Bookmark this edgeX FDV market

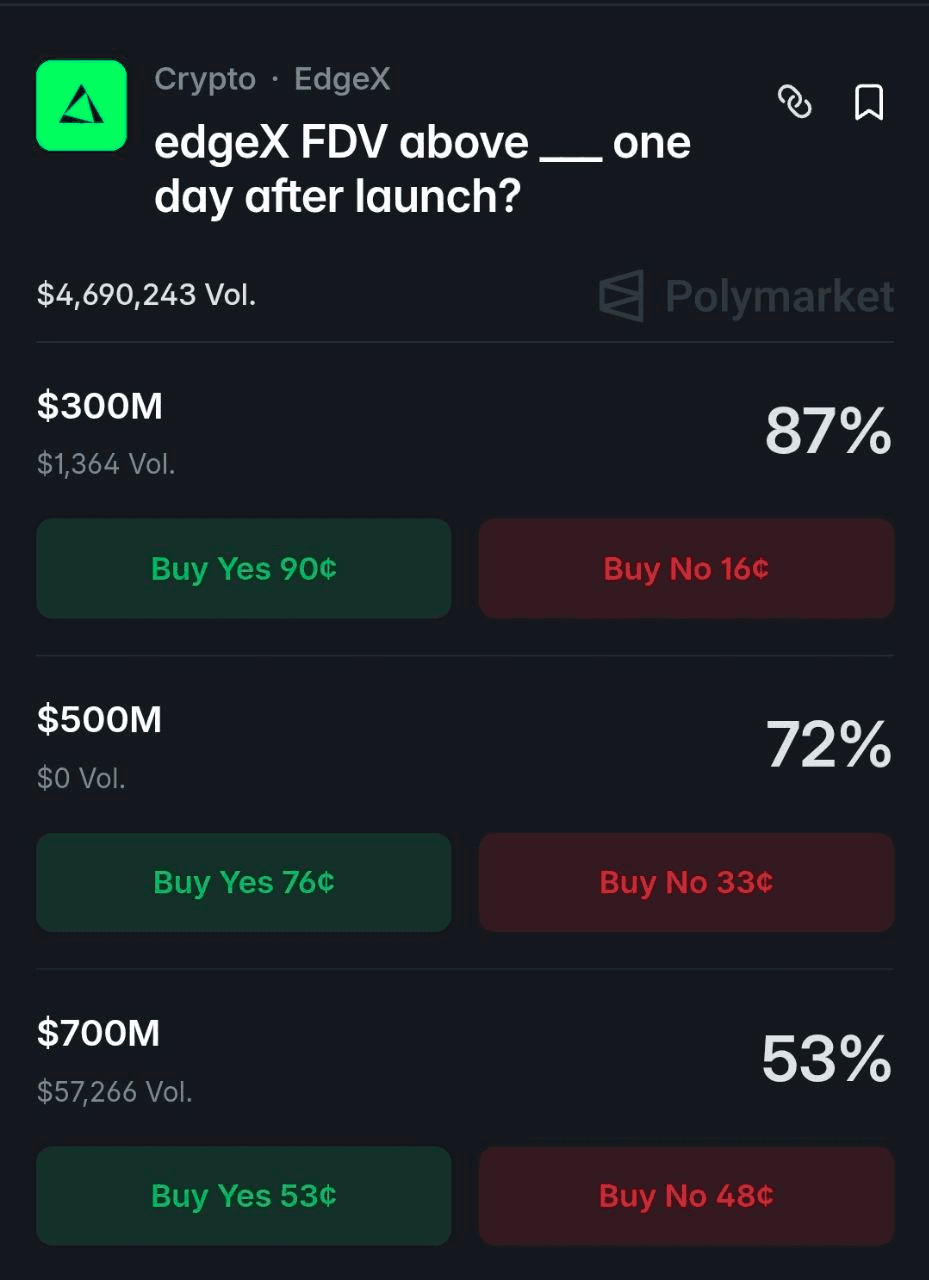click(x=868, y=102)
